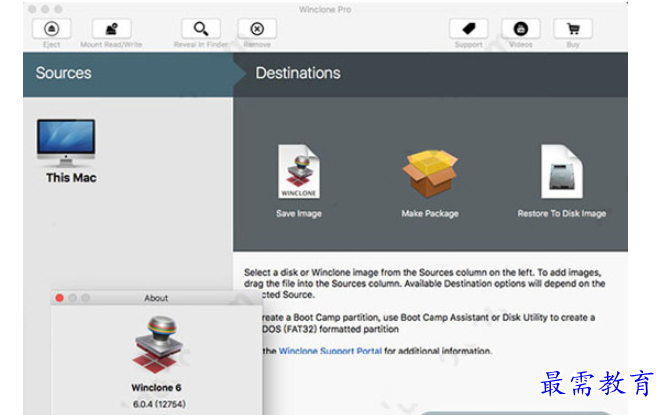Choose the Save Image destination
The width and height of the screenshot is (662, 415).
(x=299, y=181)
